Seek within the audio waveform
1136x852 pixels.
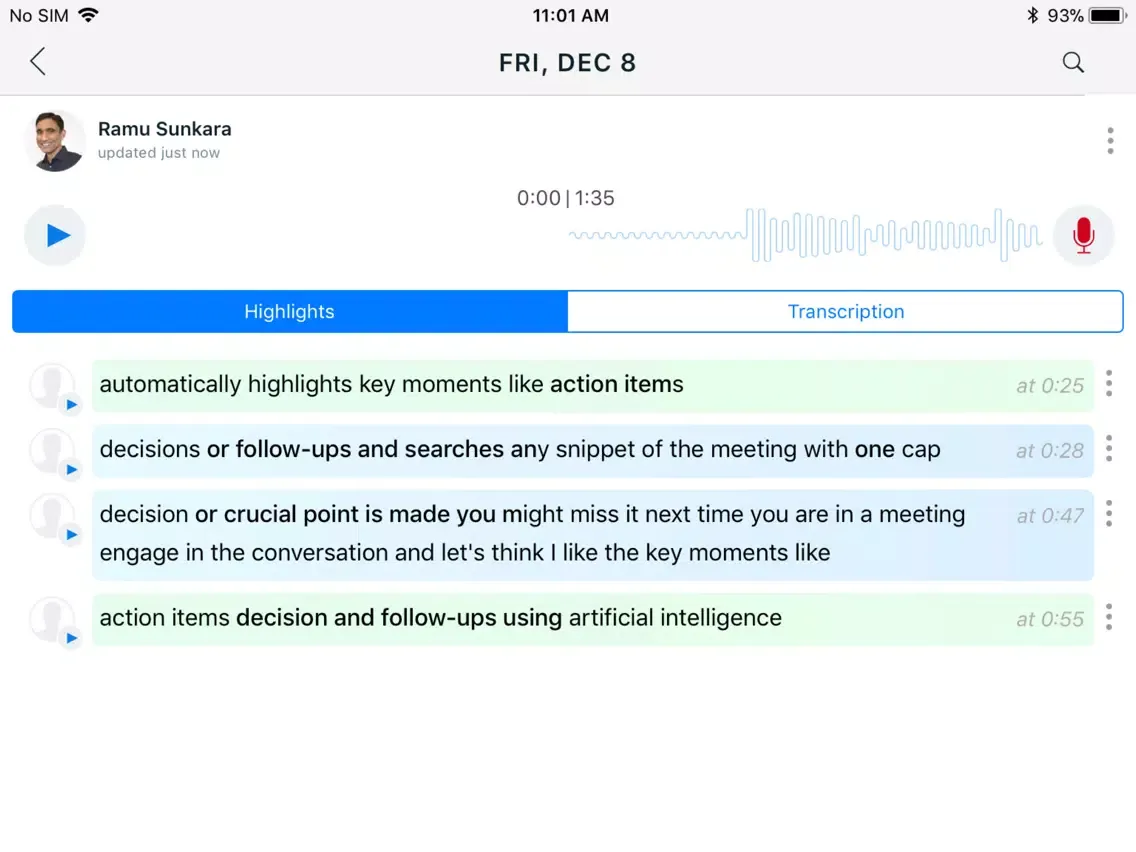point(805,235)
